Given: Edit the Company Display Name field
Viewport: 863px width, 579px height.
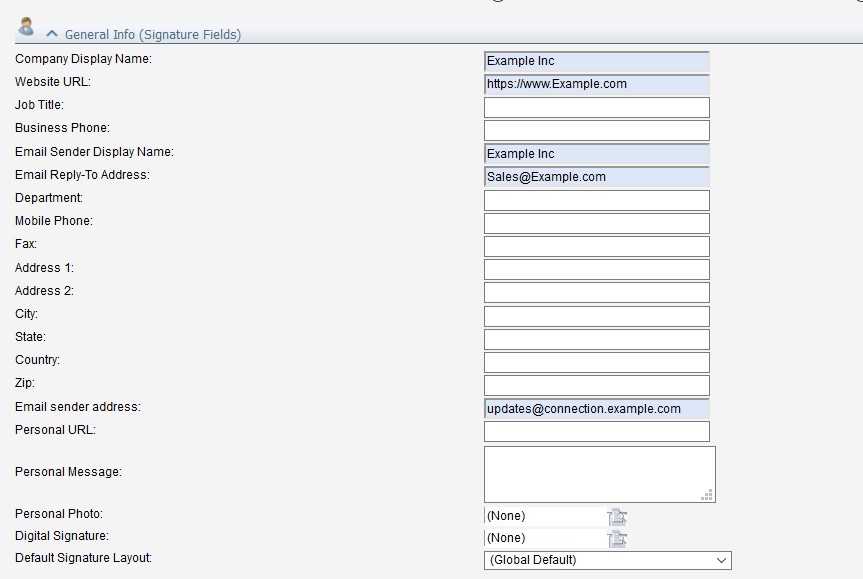Looking at the screenshot, I should pyautogui.click(x=597, y=61).
